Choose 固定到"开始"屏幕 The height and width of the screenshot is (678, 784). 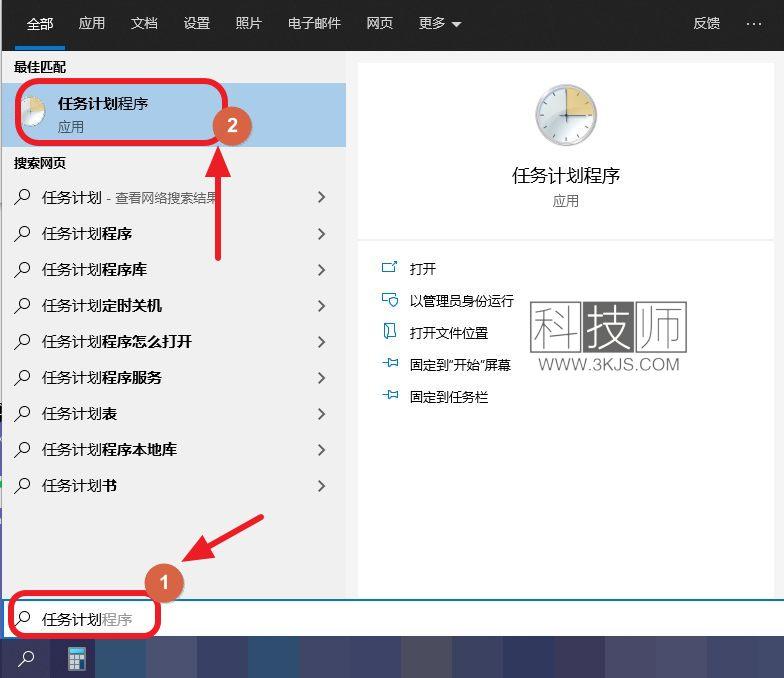460,364
